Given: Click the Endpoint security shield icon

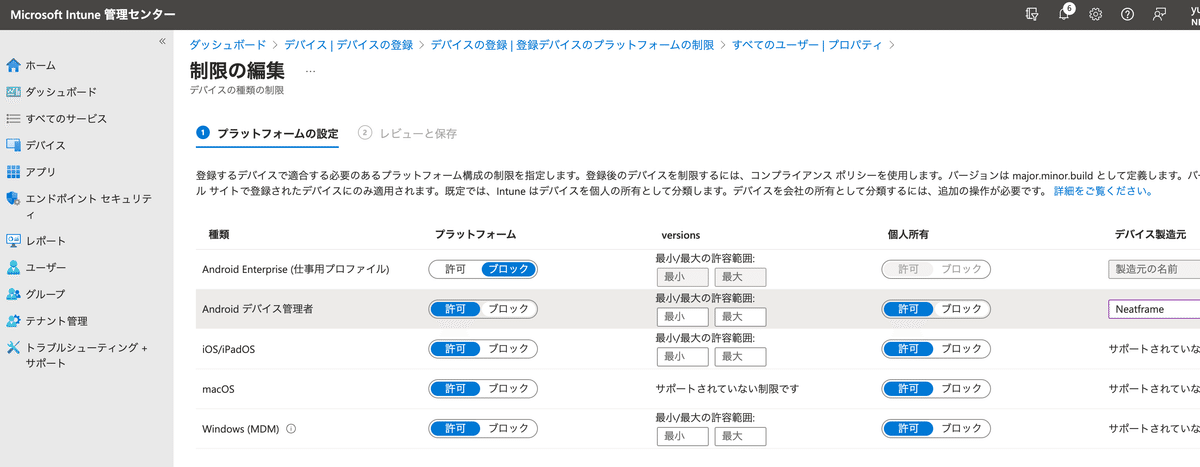Looking at the screenshot, I should [x=13, y=198].
